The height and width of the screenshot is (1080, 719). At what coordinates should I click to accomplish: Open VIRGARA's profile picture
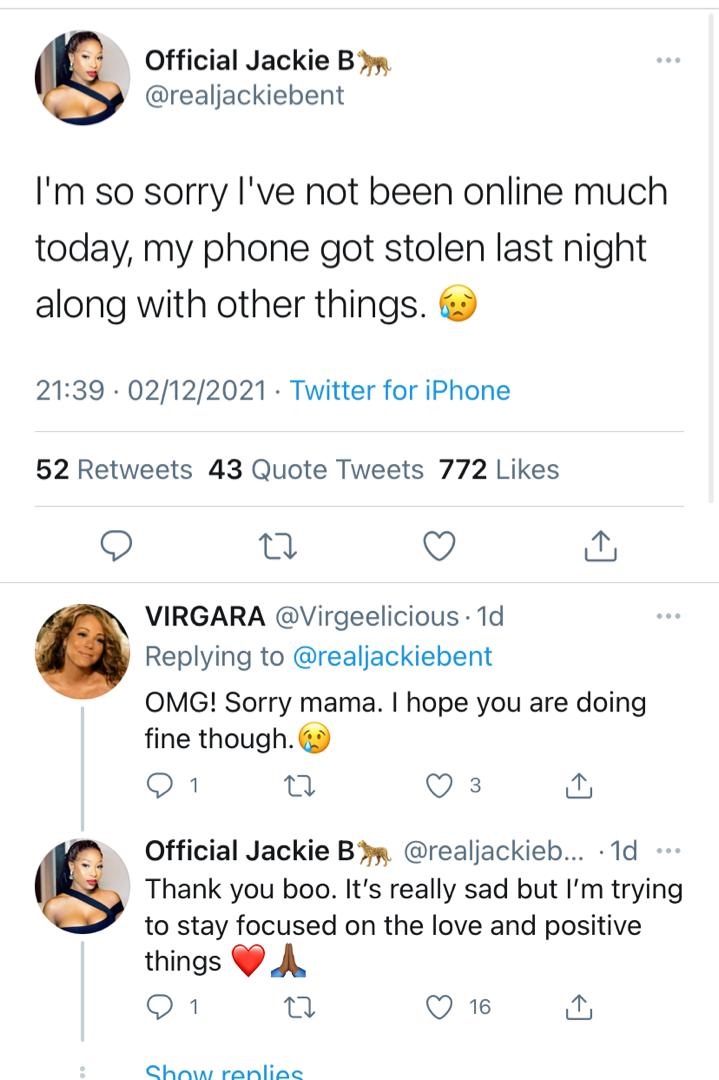[83, 651]
